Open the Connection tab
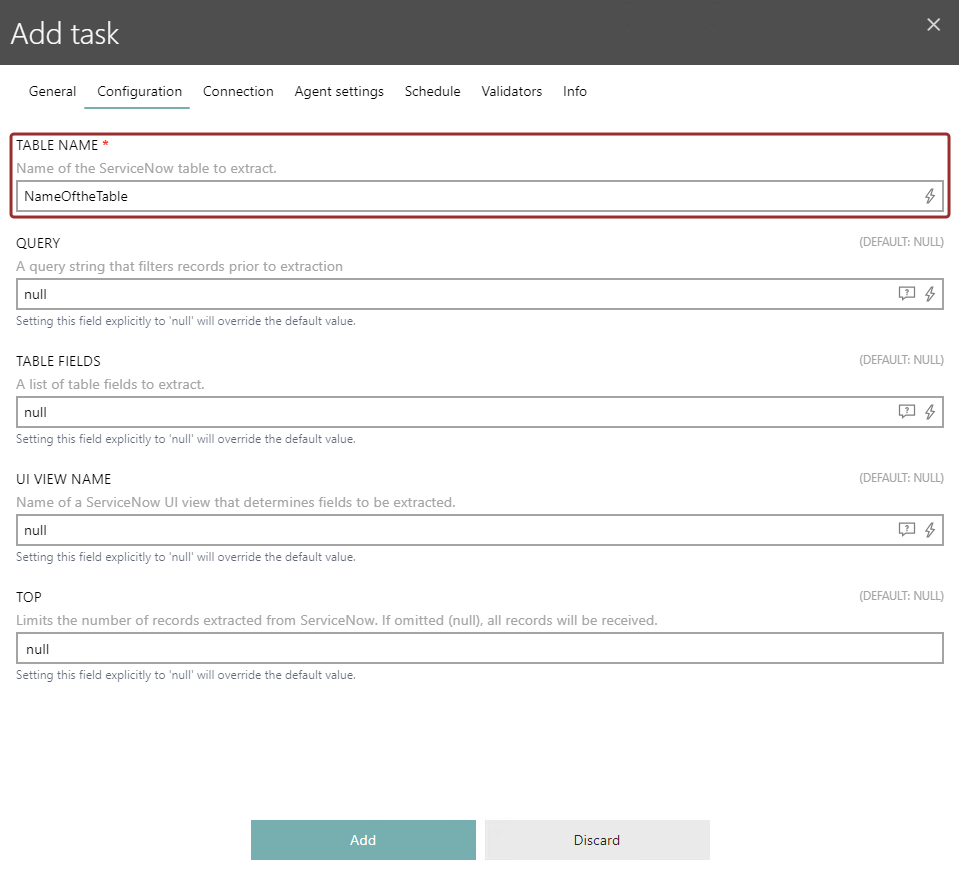Image resolution: width=959 pixels, height=876 pixels. (238, 91)
